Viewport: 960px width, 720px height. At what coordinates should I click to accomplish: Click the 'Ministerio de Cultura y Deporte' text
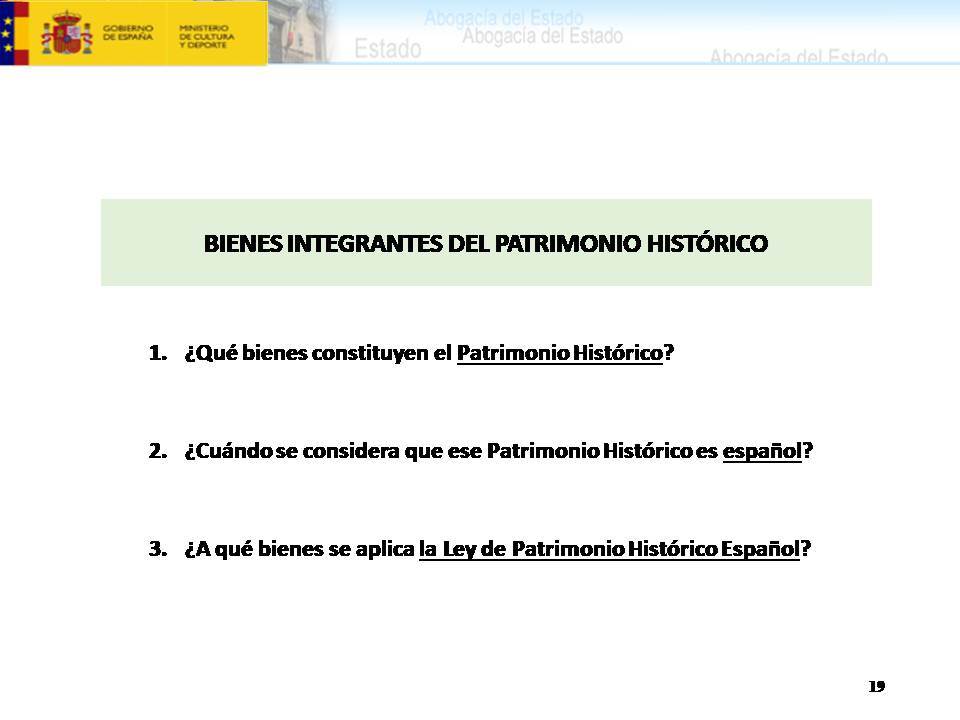pos(206,36)
